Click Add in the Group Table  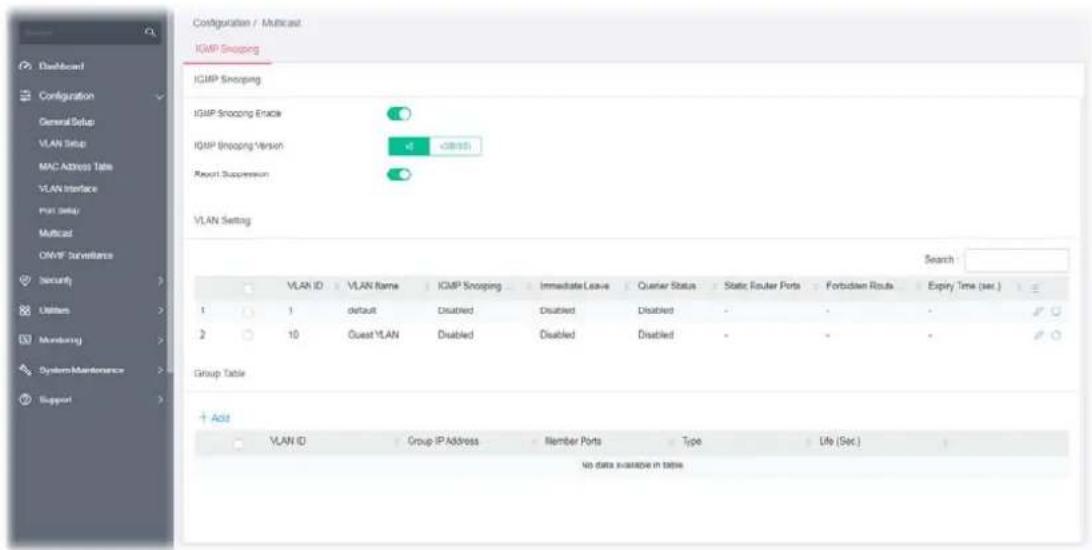click(x=215, y=418)
